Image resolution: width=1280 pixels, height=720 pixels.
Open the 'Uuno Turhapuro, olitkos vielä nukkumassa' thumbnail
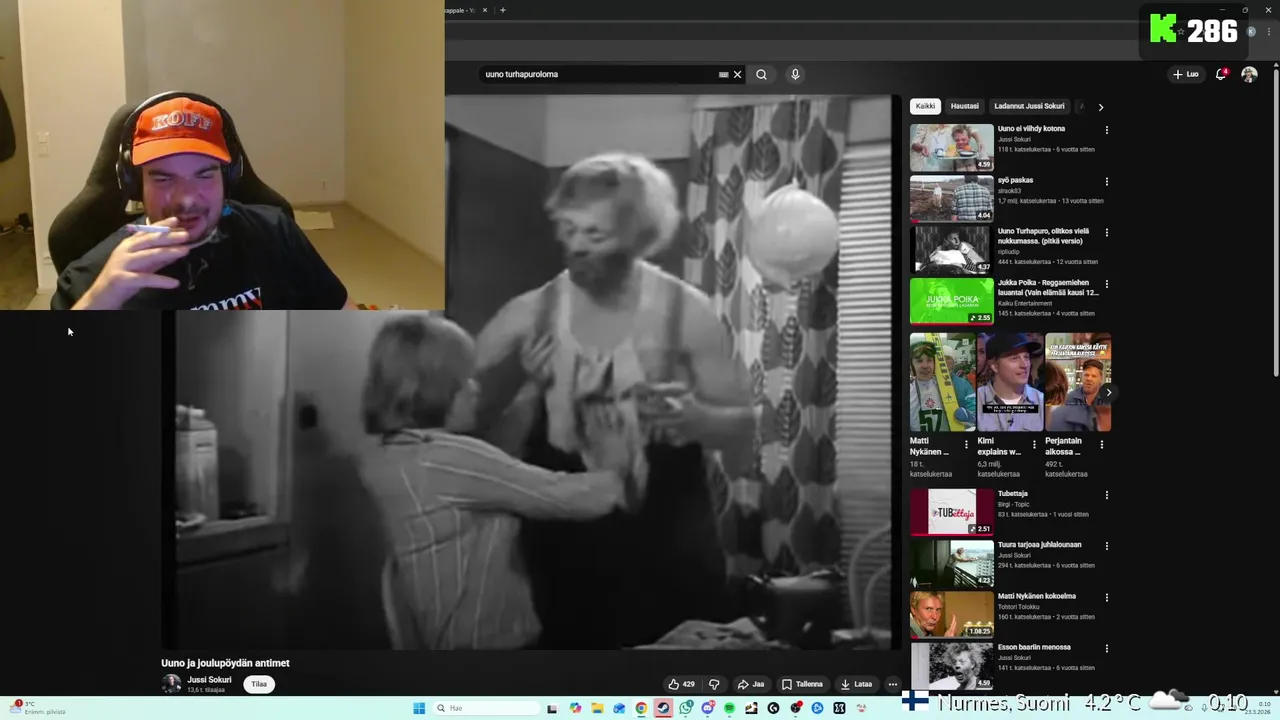pos(952,249)
